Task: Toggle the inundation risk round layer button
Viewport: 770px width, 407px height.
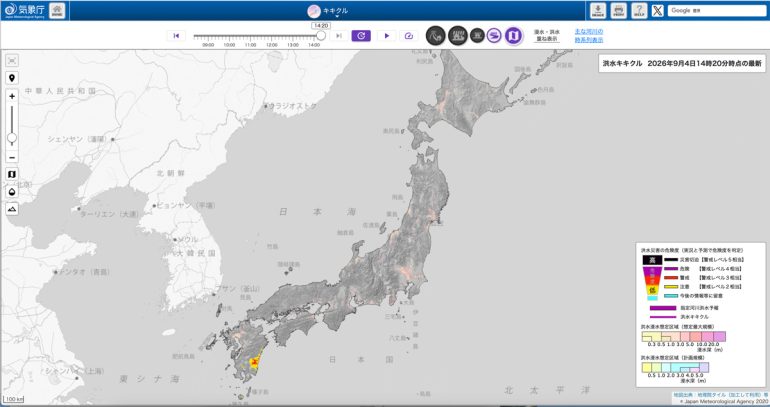Action: [x=458, y=35]
